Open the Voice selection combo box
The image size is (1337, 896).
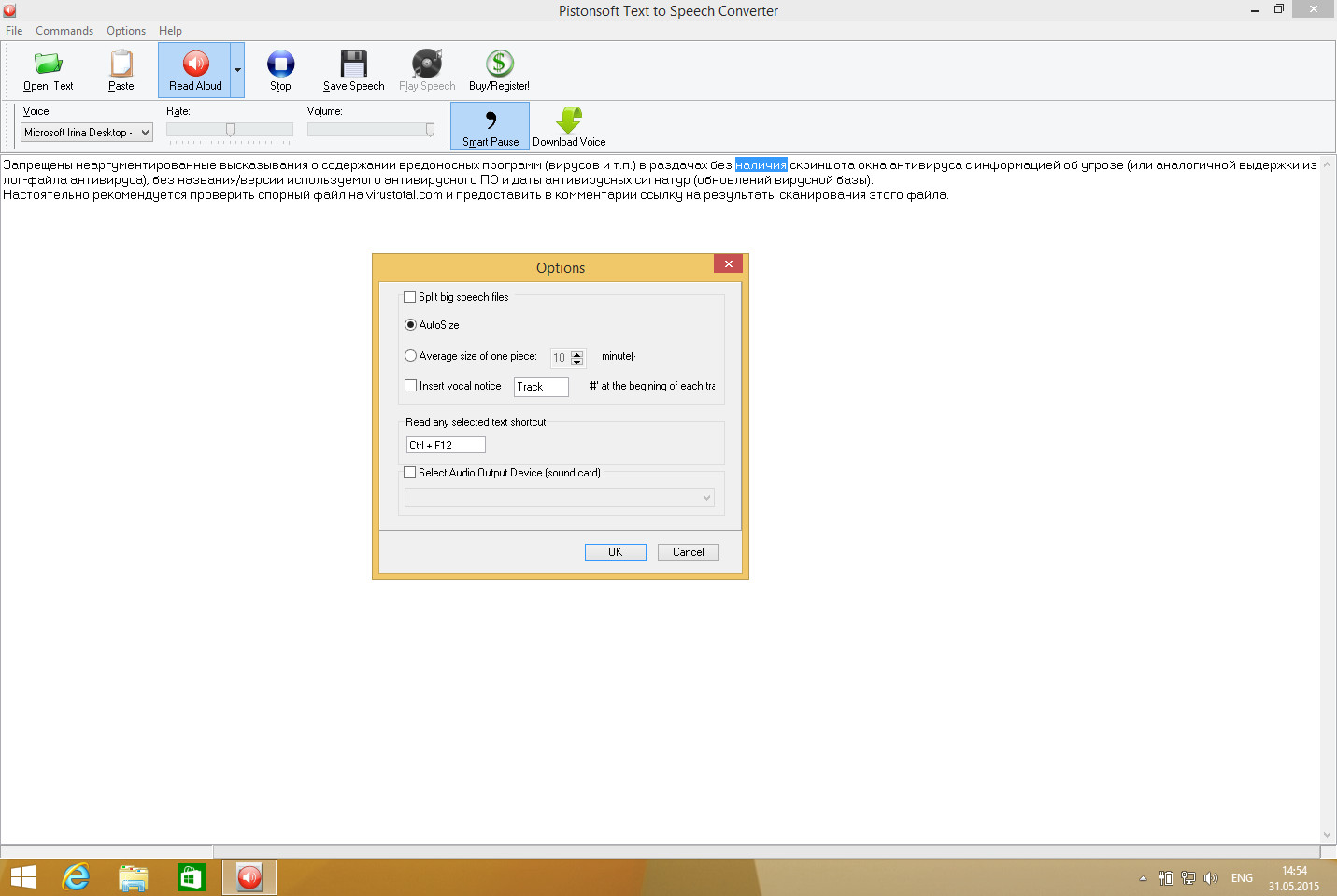tap(87, 133)
